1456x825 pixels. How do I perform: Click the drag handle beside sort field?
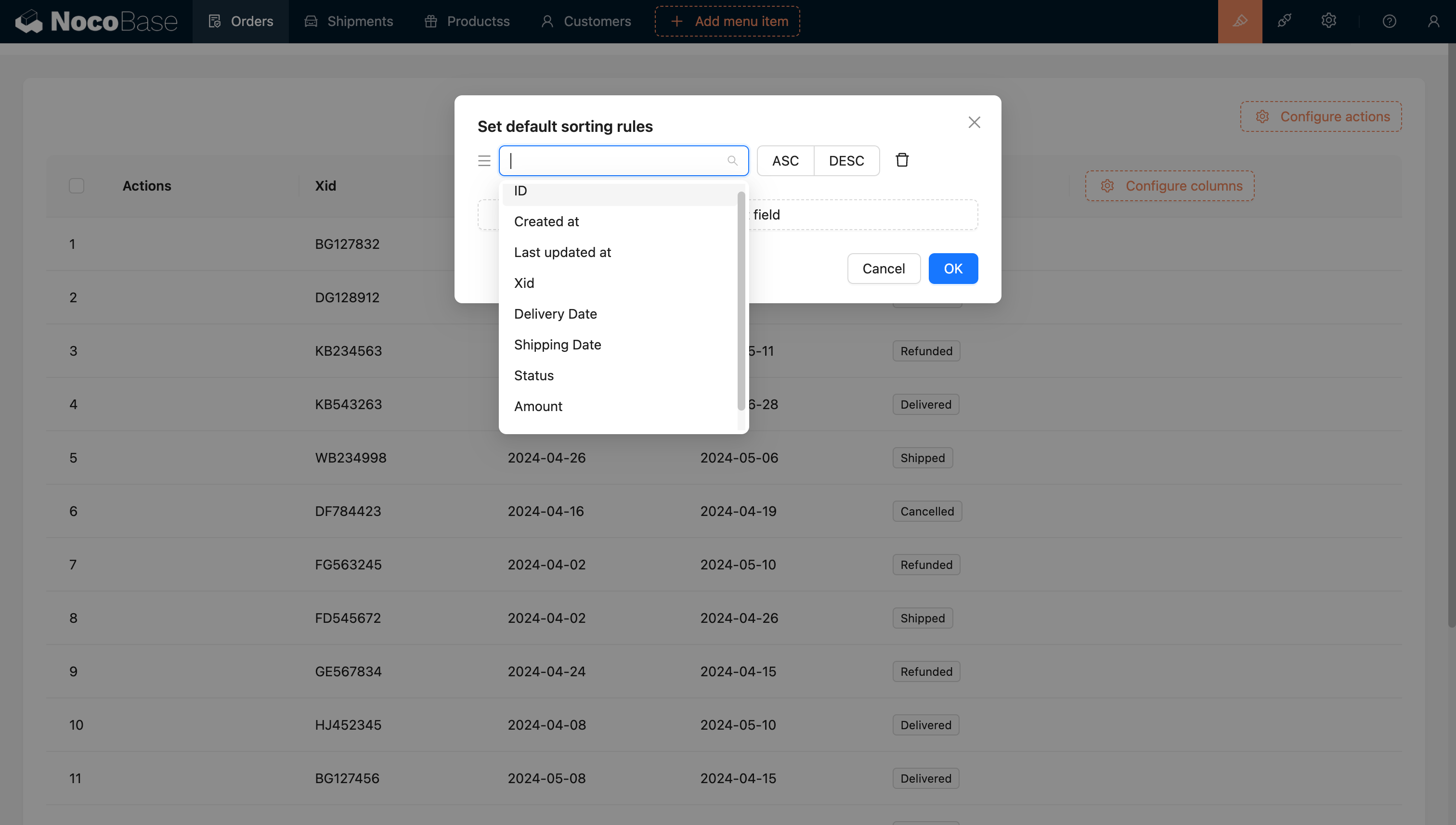[484, 161]
